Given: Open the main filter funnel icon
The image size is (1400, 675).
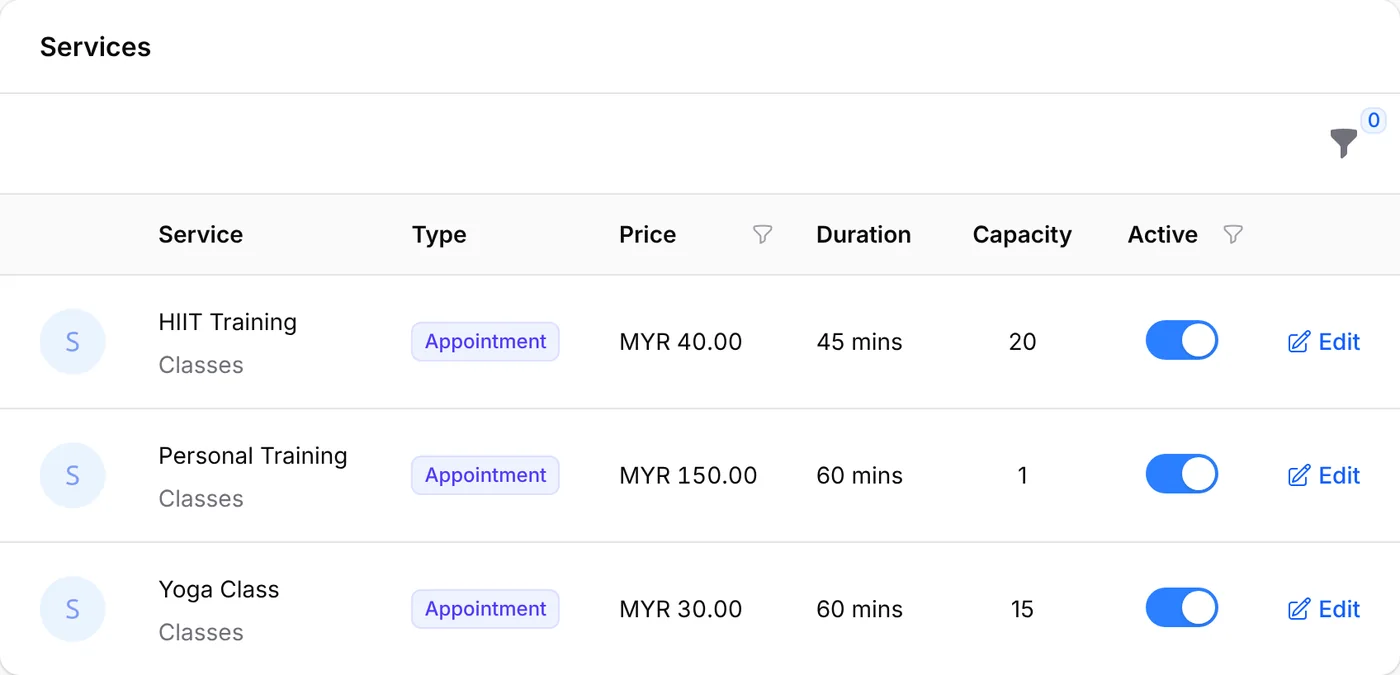Looking at the screenshot, I should point(1344,143).
